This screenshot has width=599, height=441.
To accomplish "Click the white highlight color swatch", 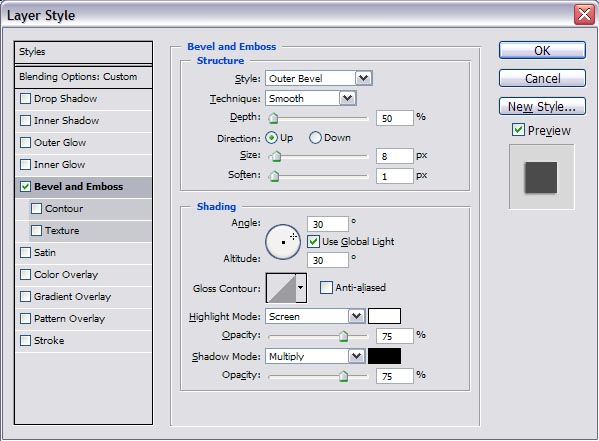I will pos(384,316).
